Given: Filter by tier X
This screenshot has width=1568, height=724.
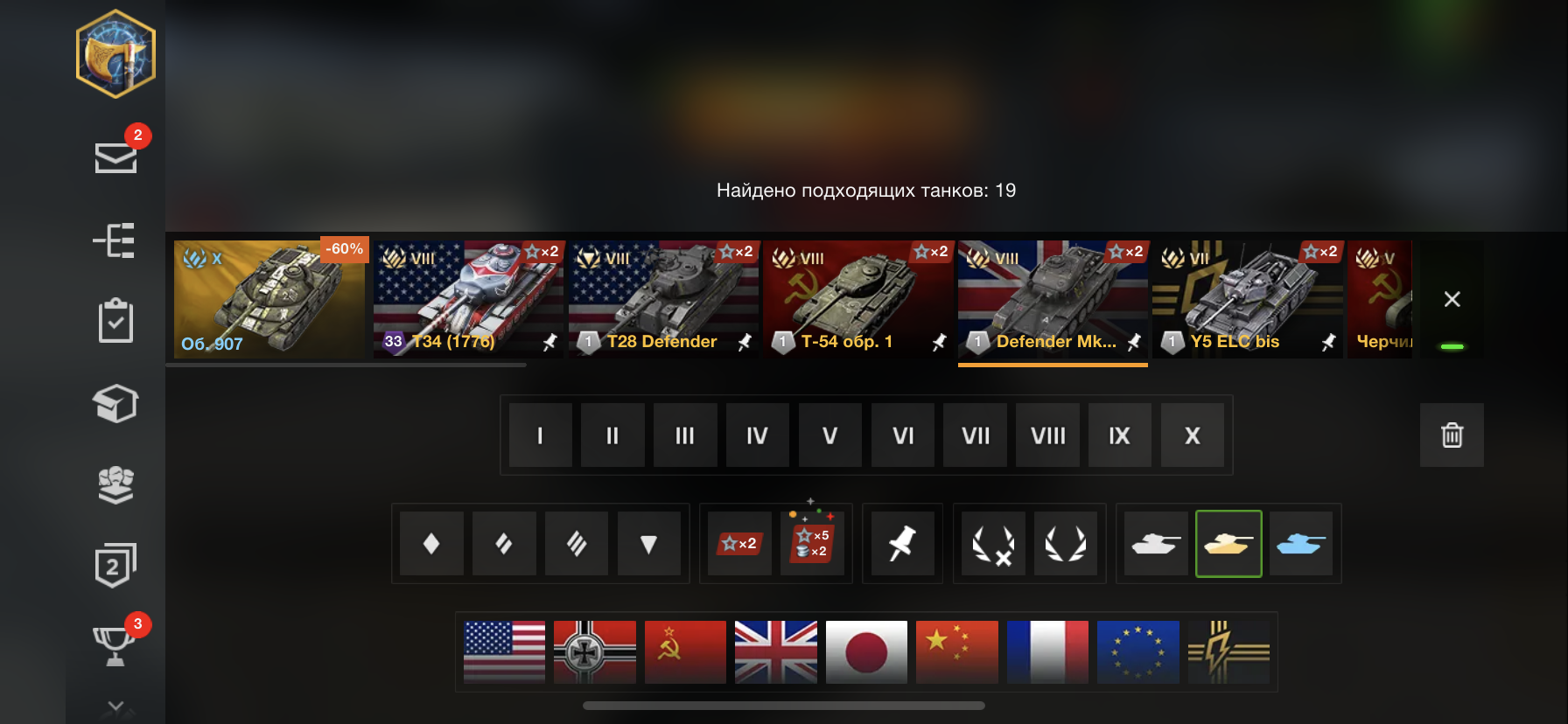Looking at the screenshot, I should pyautogui.click(x=1192, y=435).
